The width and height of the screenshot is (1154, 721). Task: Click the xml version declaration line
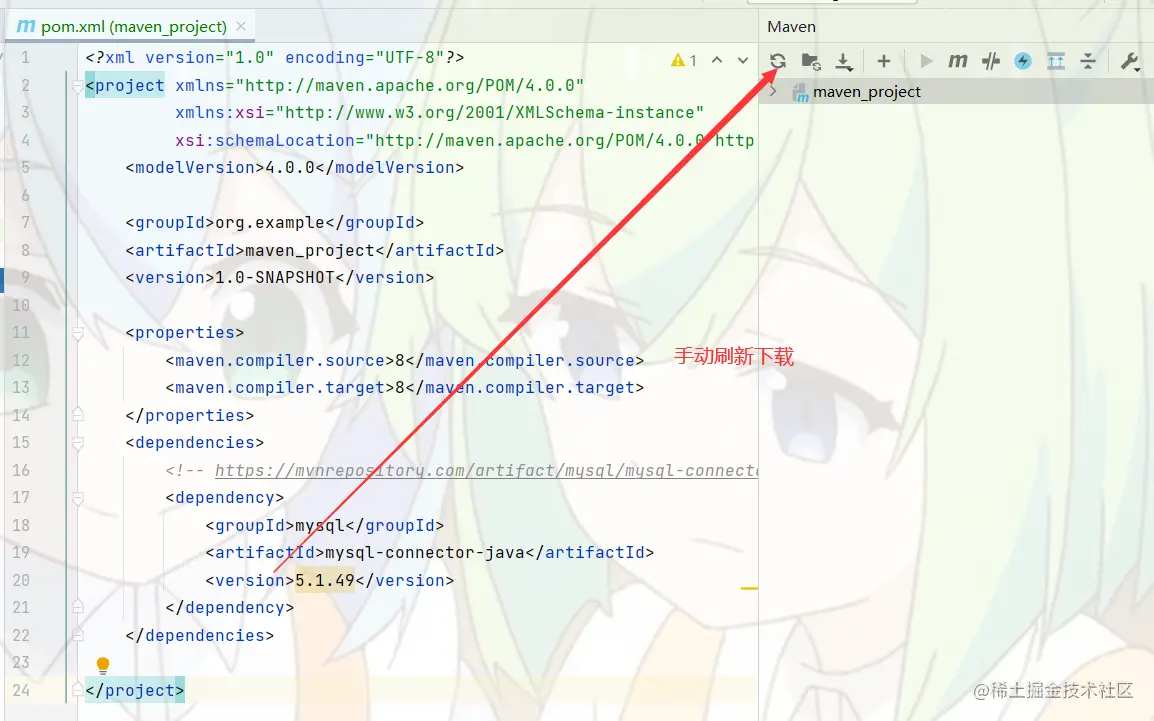click(275, 57)
